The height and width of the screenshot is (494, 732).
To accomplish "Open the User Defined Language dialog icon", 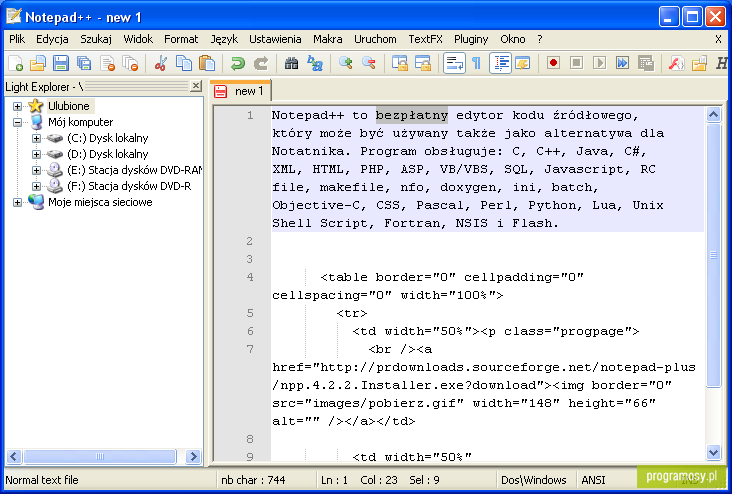I will click(x=523, y=63).
